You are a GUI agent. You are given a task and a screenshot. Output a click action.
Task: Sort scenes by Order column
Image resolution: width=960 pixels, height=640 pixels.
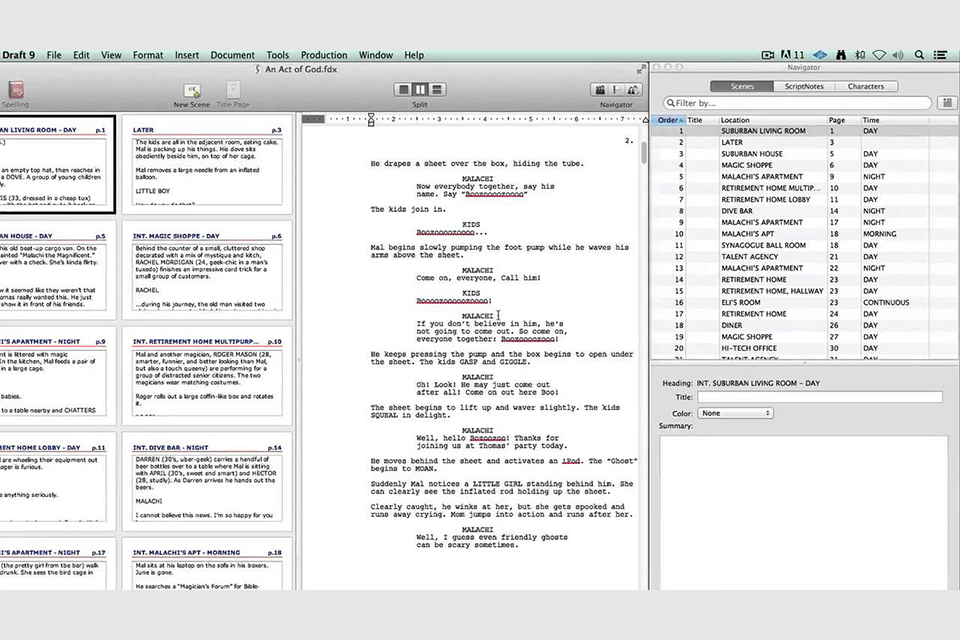tap(668, 120)
